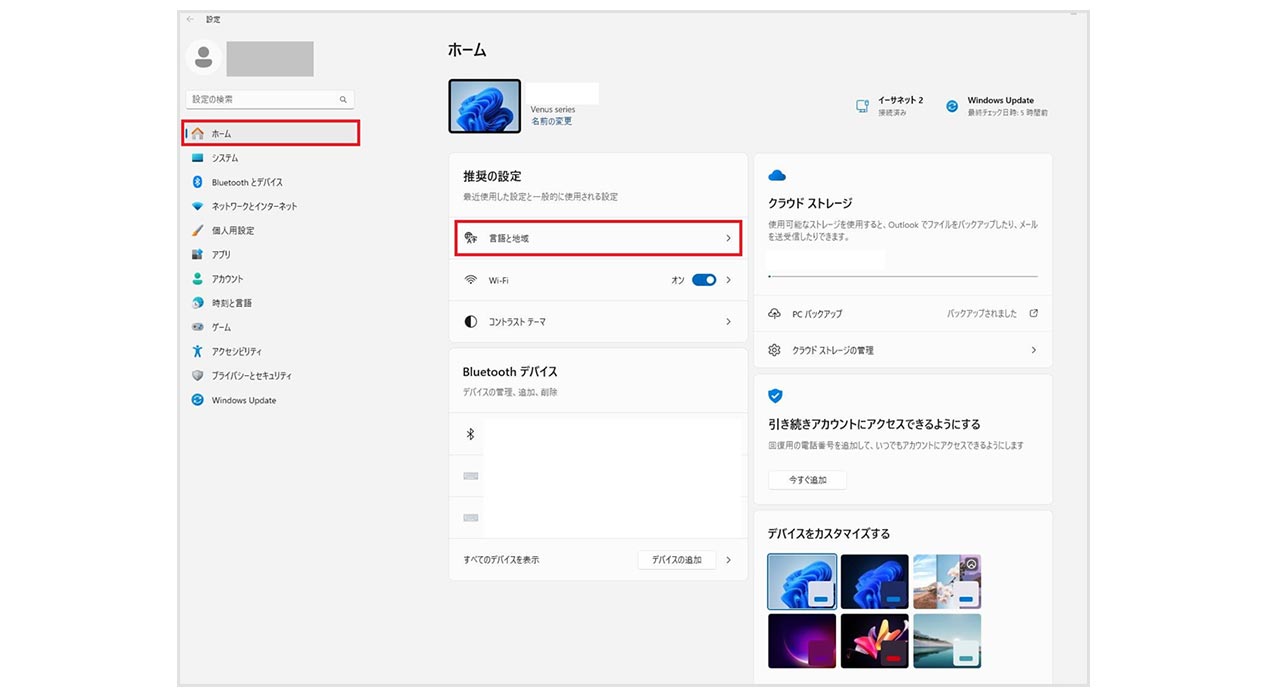Expand the クラウド ストレージの管理 chevron
The image size is (1266, 698).
tap(1033, 350)
